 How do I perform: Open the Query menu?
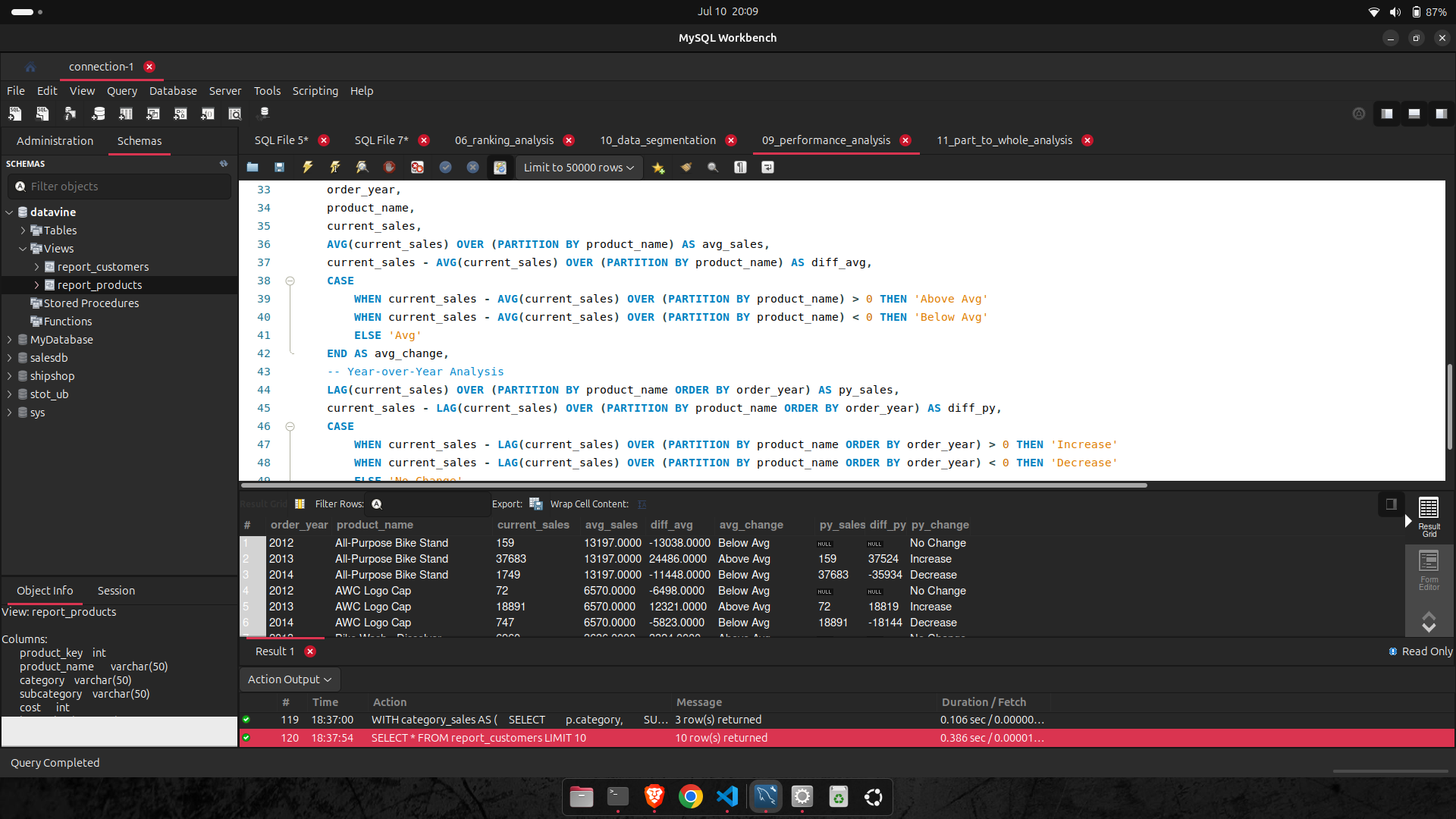[122, 91]
